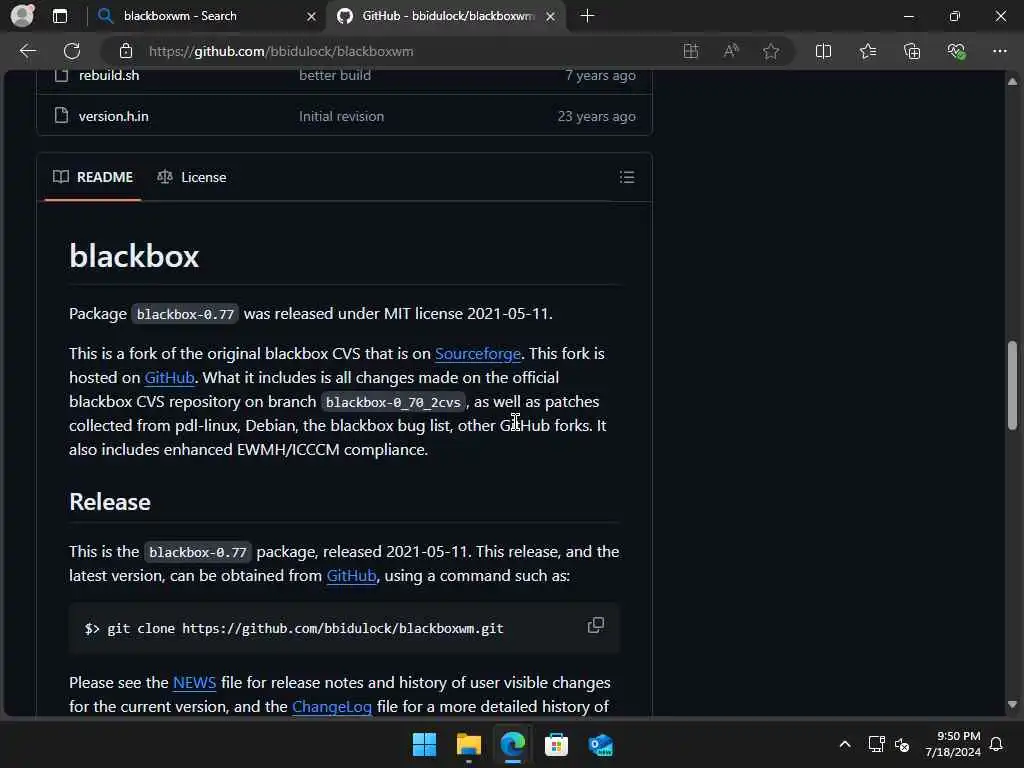The image size is (1024, 768).
Task: Open the ChangeLog file link
Action: (x=332, y=707)
